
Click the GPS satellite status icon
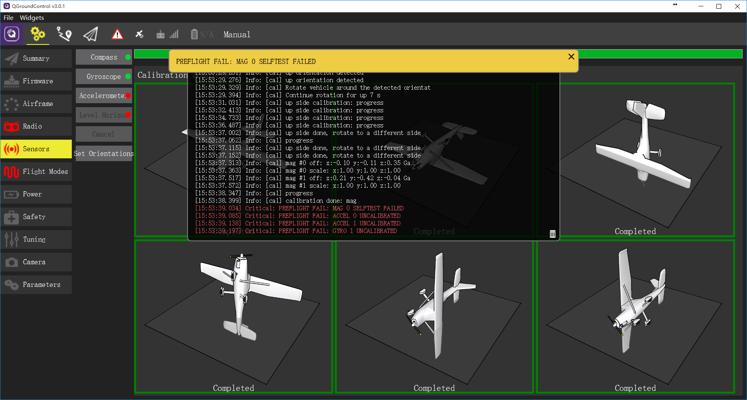tap(139, 34)
